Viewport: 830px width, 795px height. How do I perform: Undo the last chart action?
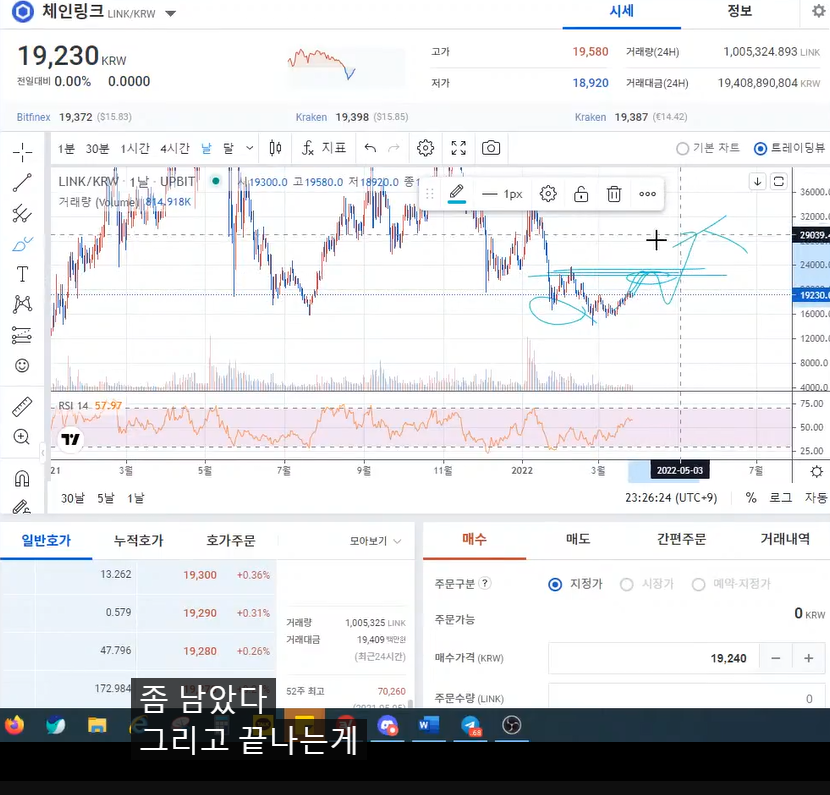coord(370,148)
